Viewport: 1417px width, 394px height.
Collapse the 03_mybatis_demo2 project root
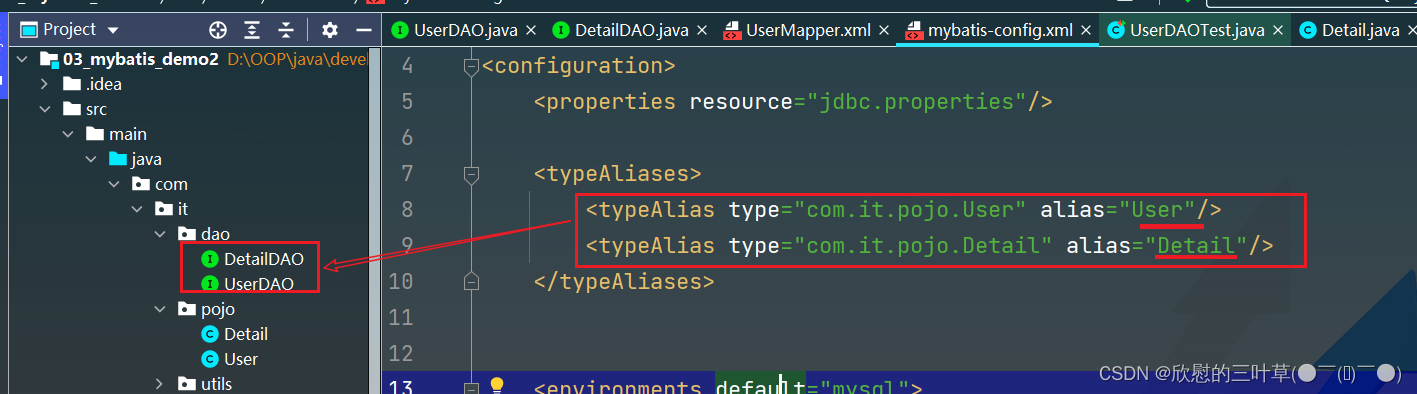[x=22, y=59]
